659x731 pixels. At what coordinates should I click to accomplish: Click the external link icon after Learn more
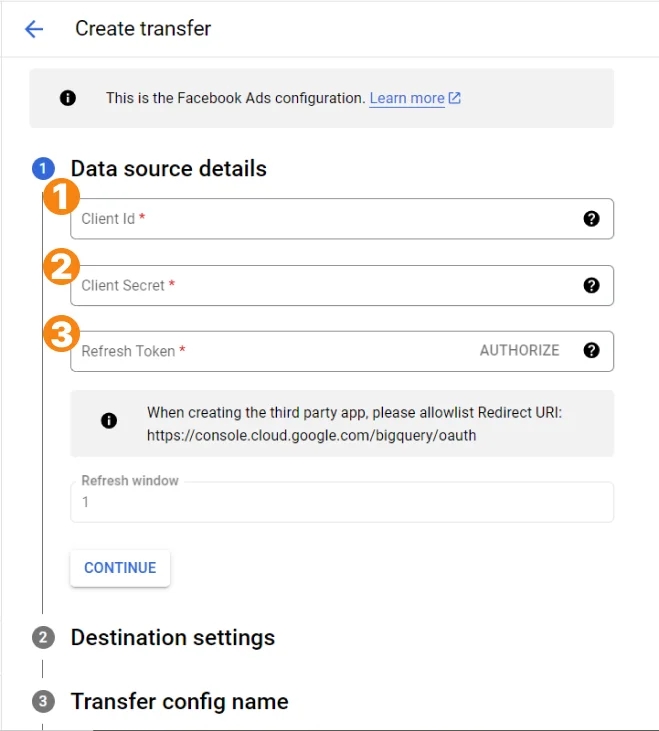pyautogui.click(x=454, y=98)
